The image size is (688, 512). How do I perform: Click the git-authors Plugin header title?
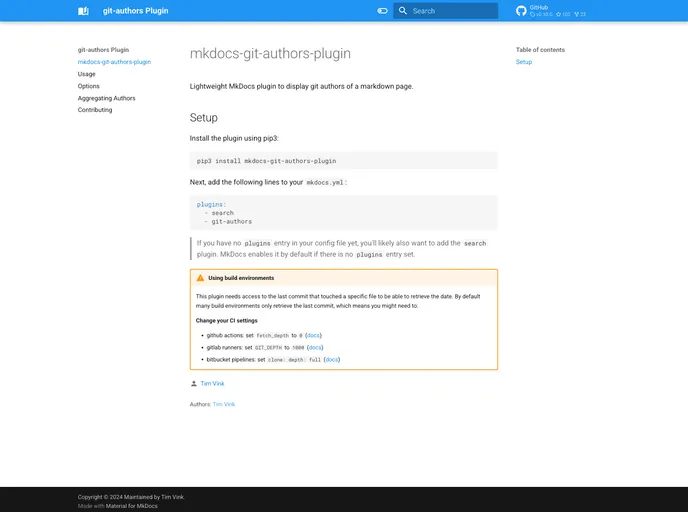pos(135,11)
